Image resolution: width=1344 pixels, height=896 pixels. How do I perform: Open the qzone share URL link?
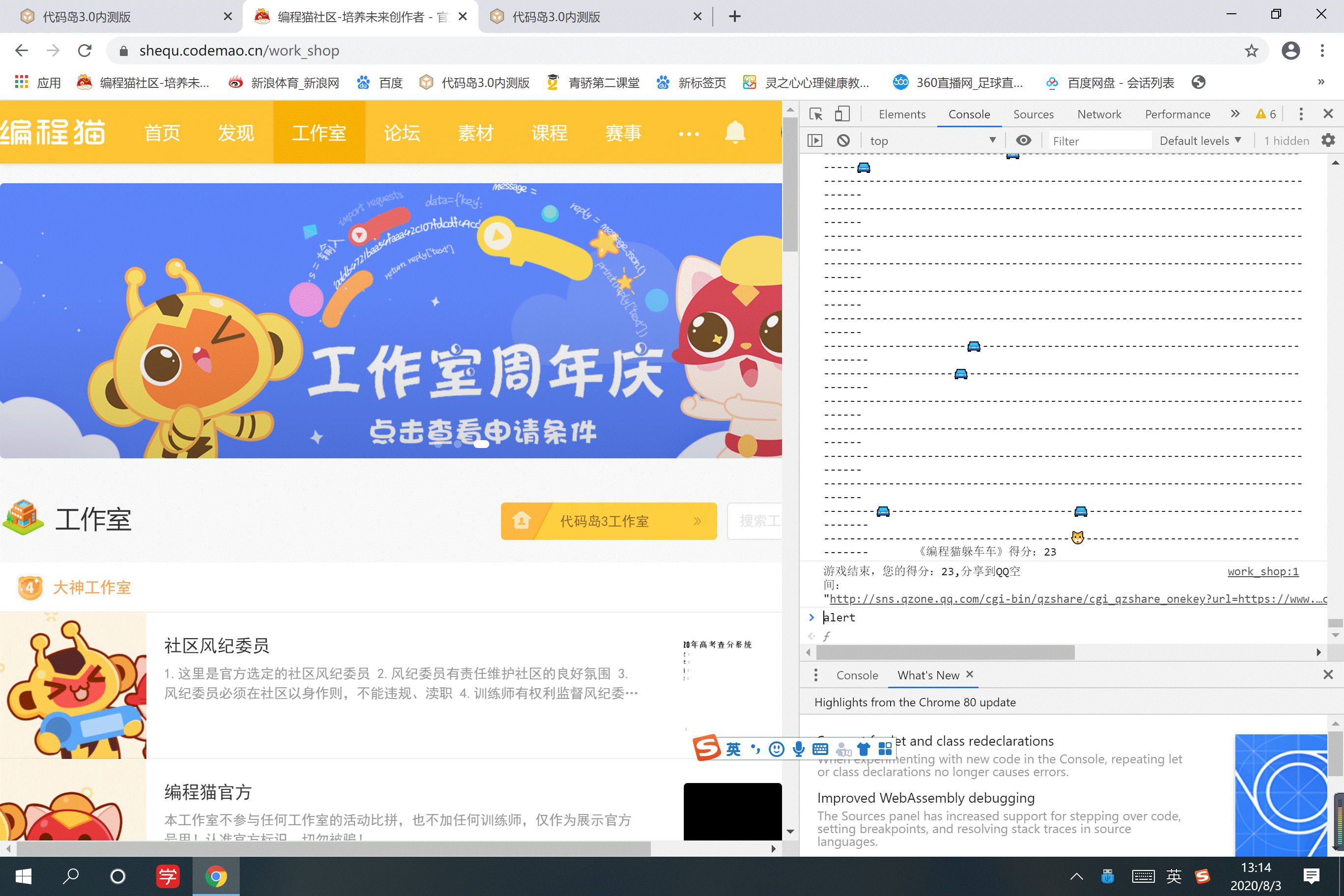[x=1078, y=599]
